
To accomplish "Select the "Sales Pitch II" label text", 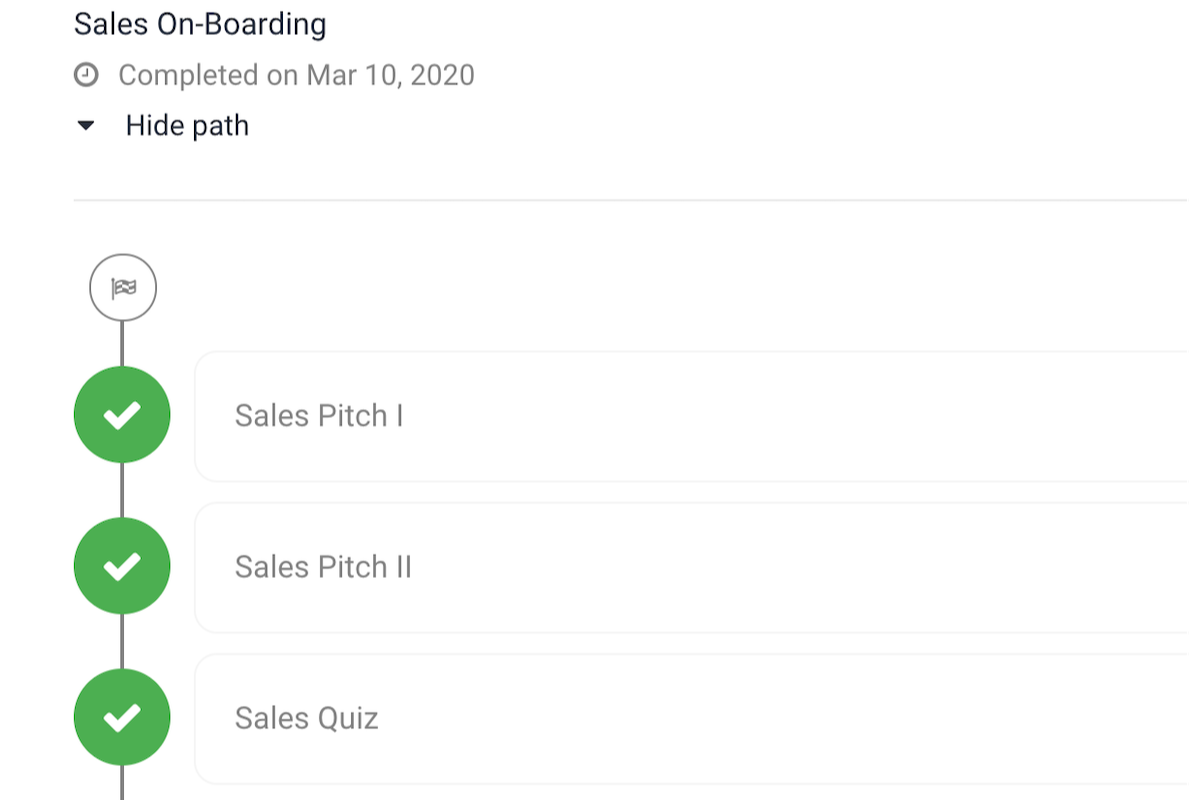I will tap(323, 567).
